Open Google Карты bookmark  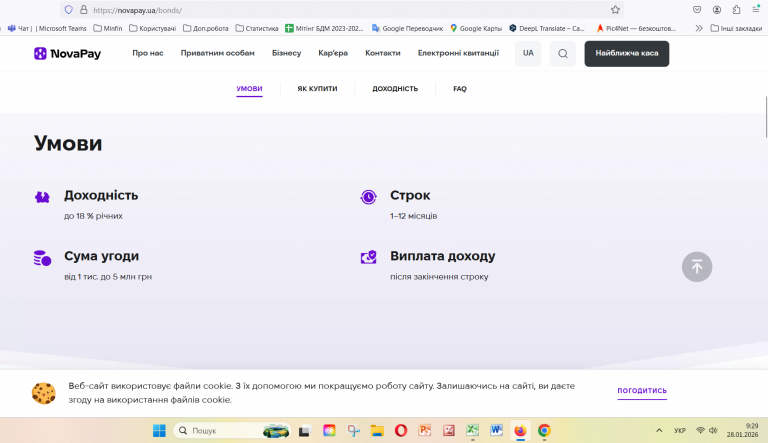(476, 28)
